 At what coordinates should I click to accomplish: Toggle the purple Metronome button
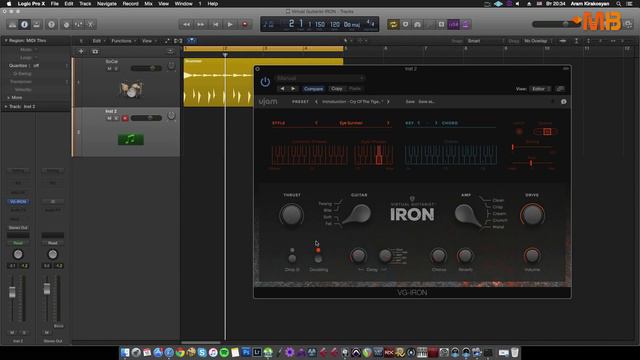(466, 24)
